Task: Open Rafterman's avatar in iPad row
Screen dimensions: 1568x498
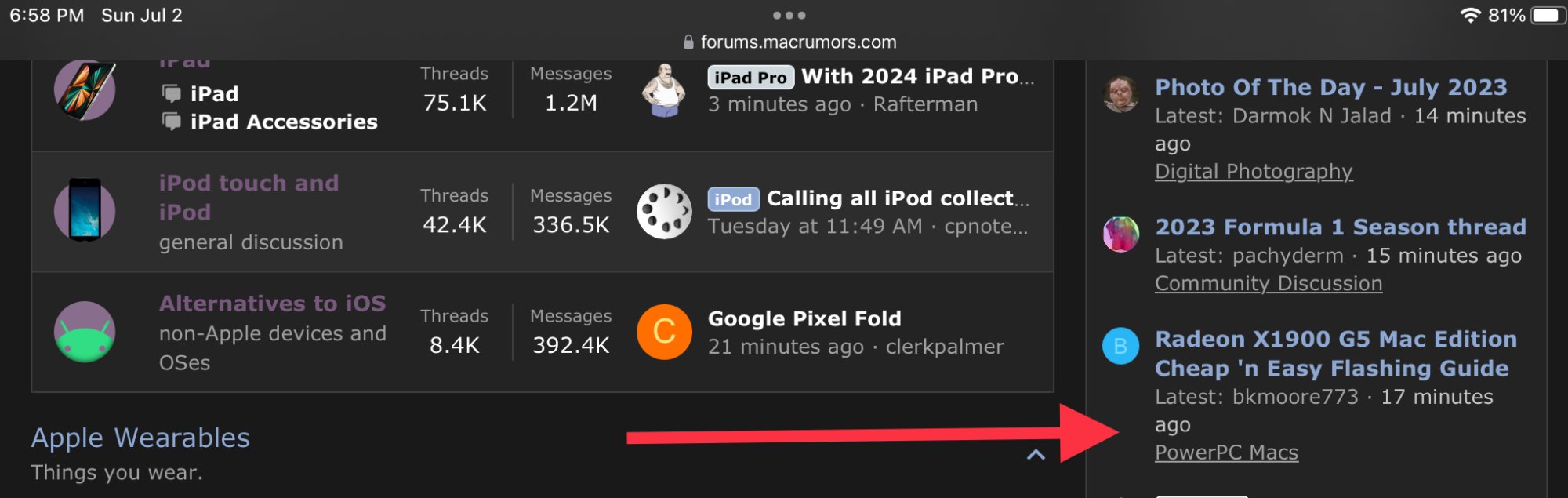Action: coord(665,90)
